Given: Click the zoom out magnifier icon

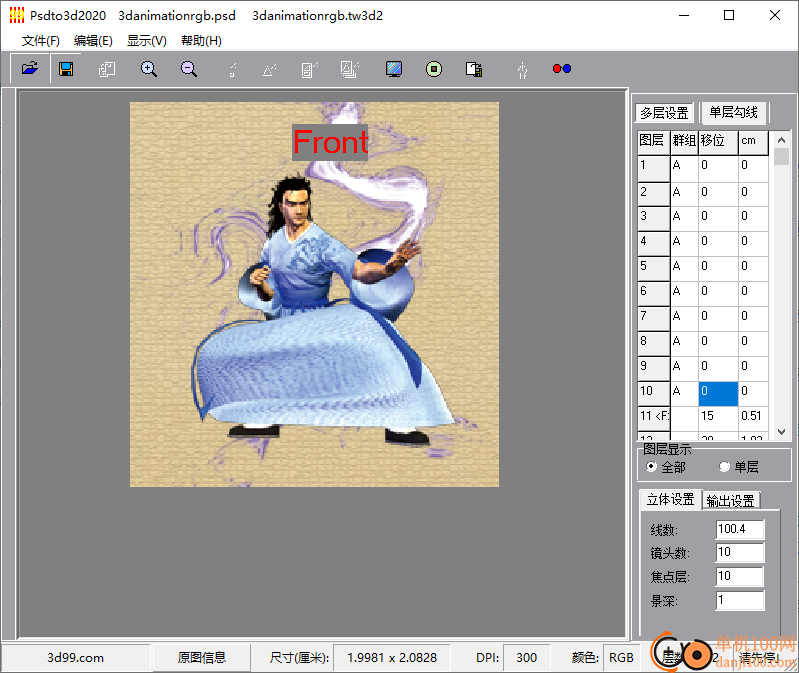Looking at the screenshot, I should pos(189,69).
